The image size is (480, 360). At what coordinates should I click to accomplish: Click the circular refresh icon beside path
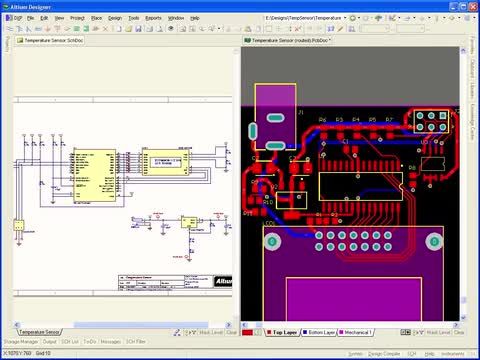pos(353,18)
